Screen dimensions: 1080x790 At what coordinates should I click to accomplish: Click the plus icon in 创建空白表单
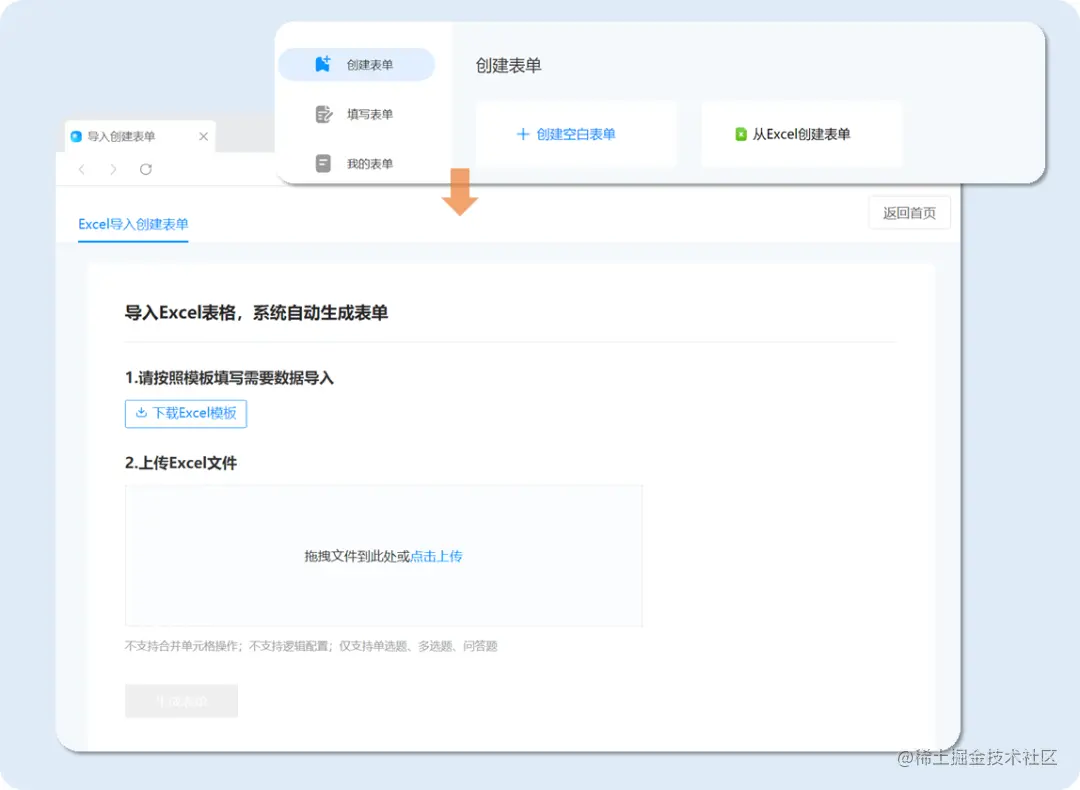(x=523, y=134)
